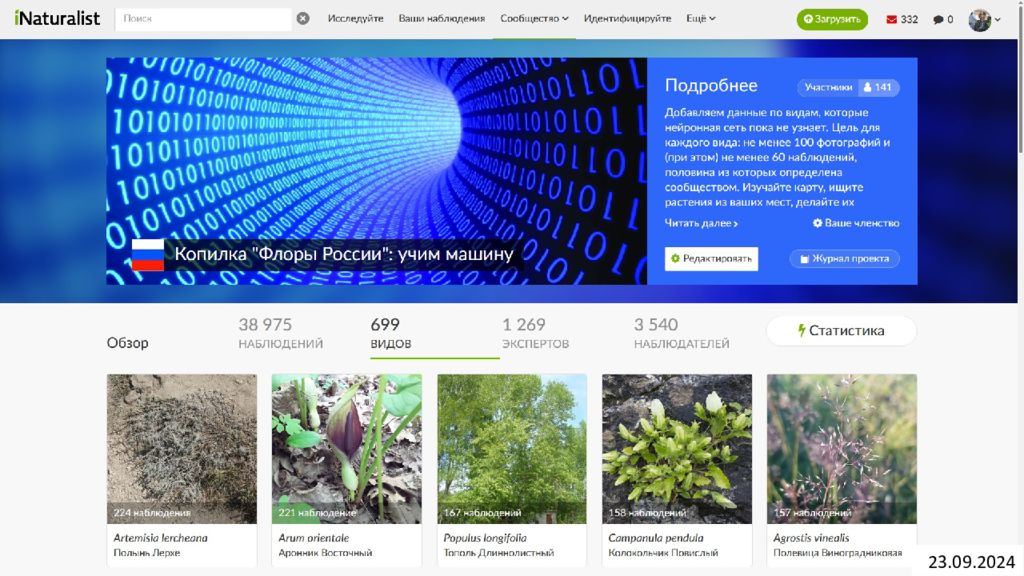Image resolution: width=1024 pixels, height=576 pixels.
Task: Click the green Загрузить upload button
Action: point(832,19)
